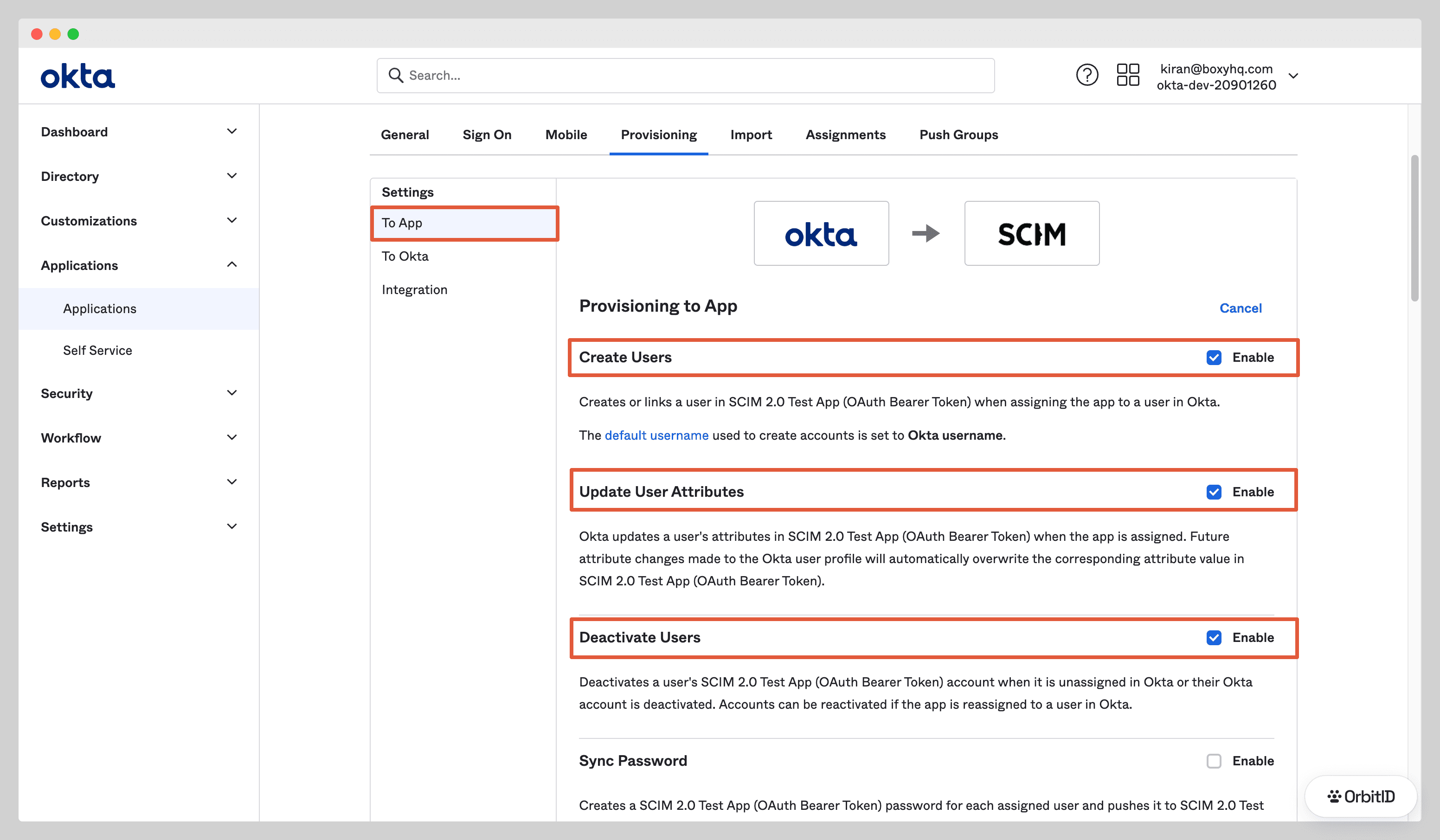
Task: Click the page vertical scrollbar
Action: [x=1414, y=229]
